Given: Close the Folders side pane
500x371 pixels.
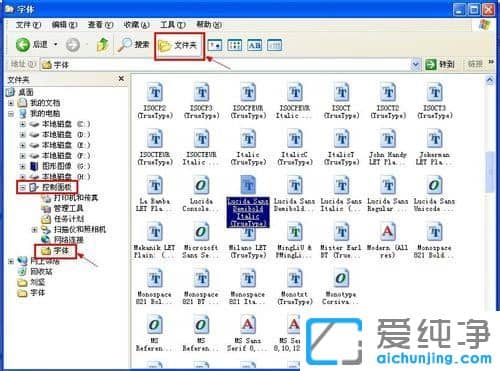Looking at the screenshot, I should coord(121,79).
